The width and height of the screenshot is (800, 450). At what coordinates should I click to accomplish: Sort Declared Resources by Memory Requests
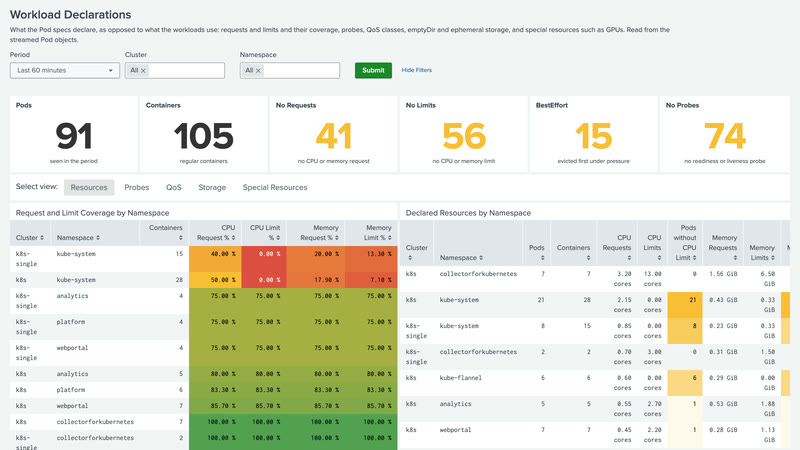tap(723, 247)
